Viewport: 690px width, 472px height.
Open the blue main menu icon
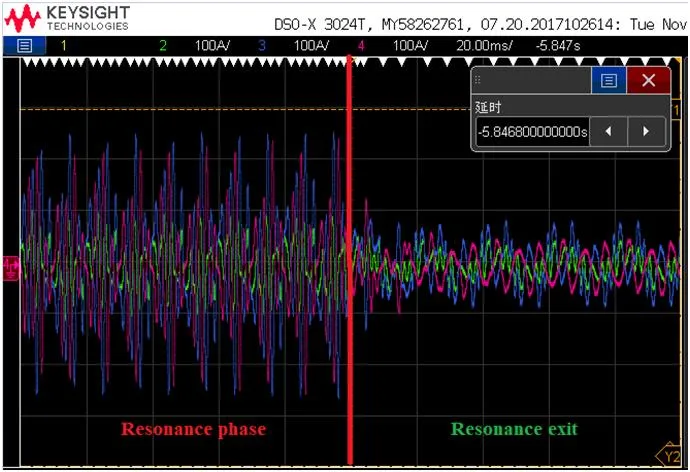coord(25,45)
